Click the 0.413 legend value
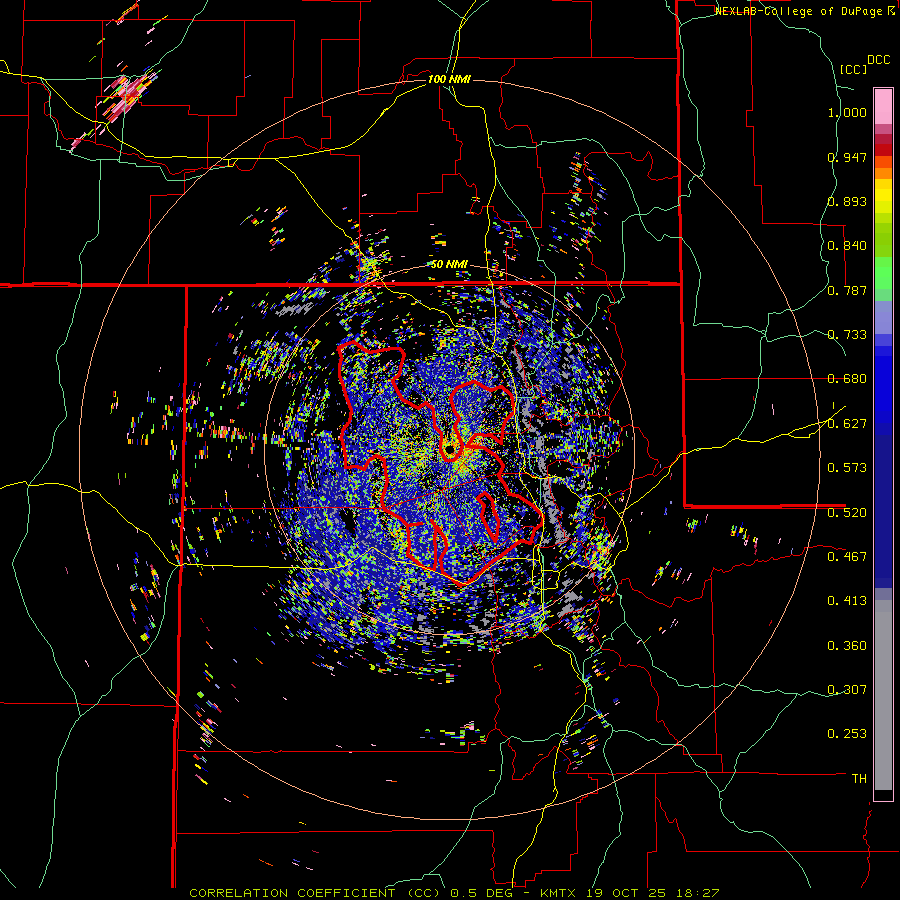The height and width of the screenshot is (900, 900). pos(847,601)
